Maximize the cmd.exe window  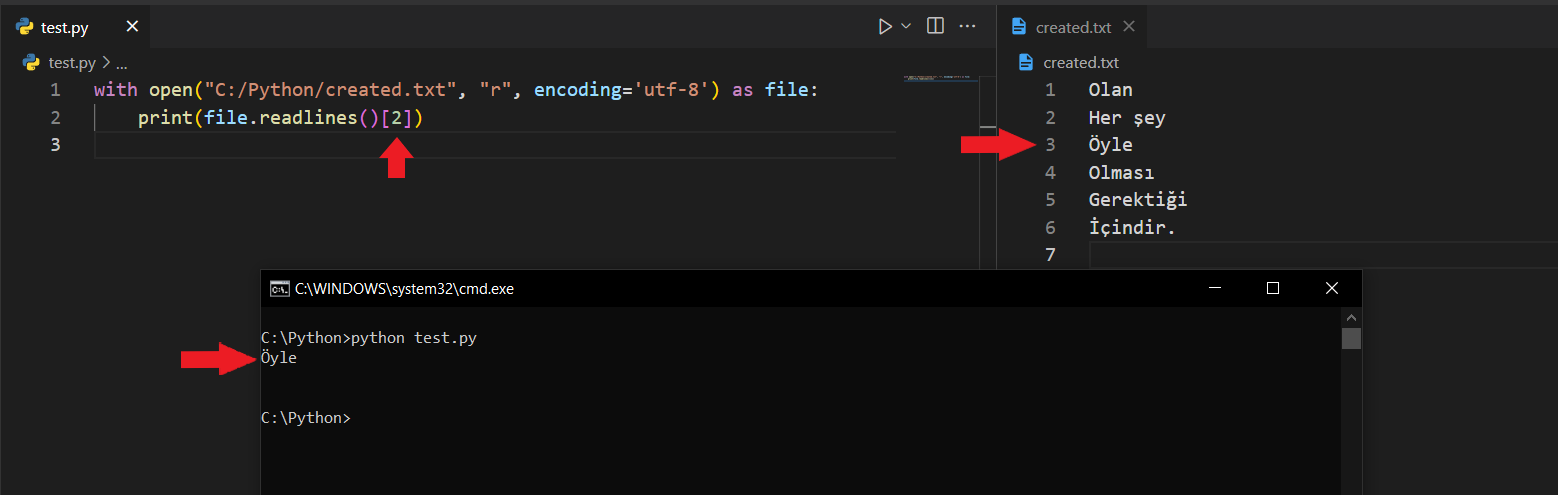pyautogui.click(x=1273, y=288)
